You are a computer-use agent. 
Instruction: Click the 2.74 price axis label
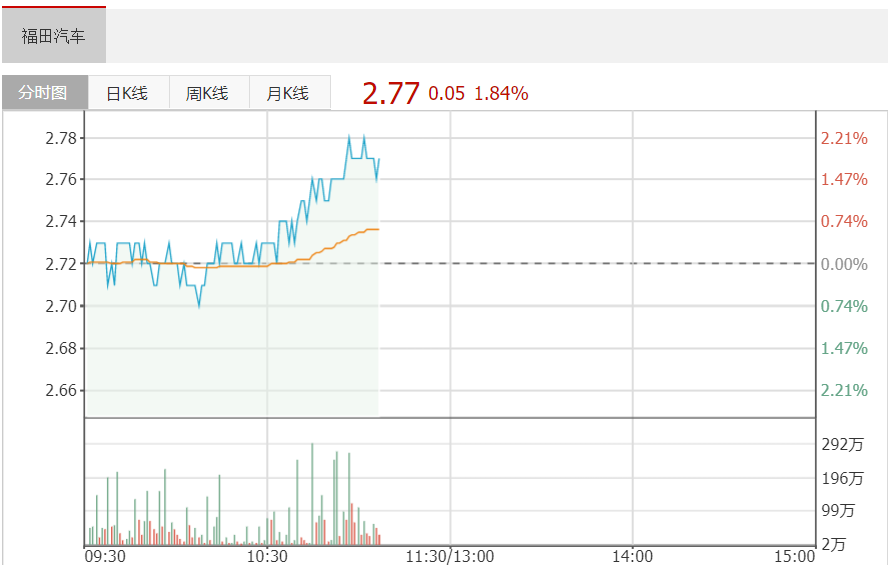(61, 221)
